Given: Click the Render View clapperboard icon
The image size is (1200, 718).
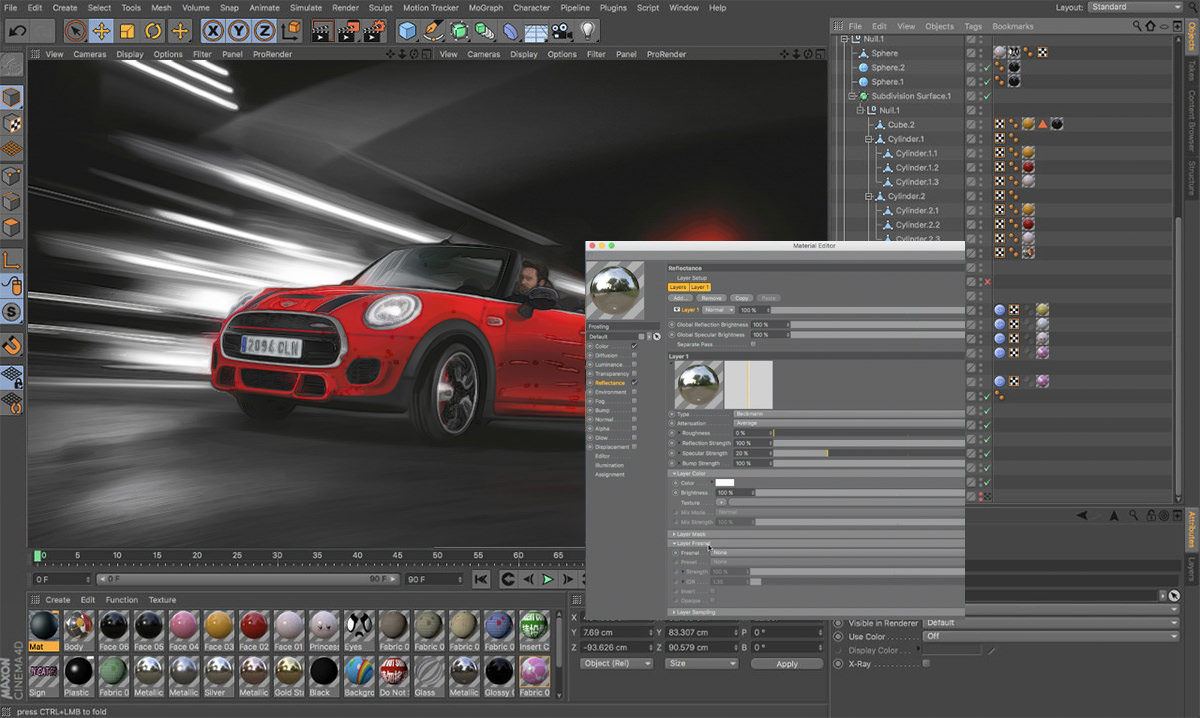Looking at the screenshot, I should tap(324, 31).
